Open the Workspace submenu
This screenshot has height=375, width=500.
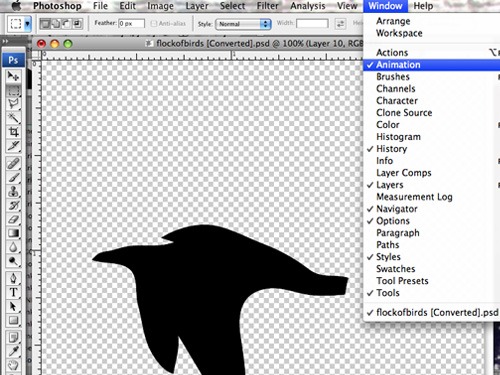pos(432,33)
